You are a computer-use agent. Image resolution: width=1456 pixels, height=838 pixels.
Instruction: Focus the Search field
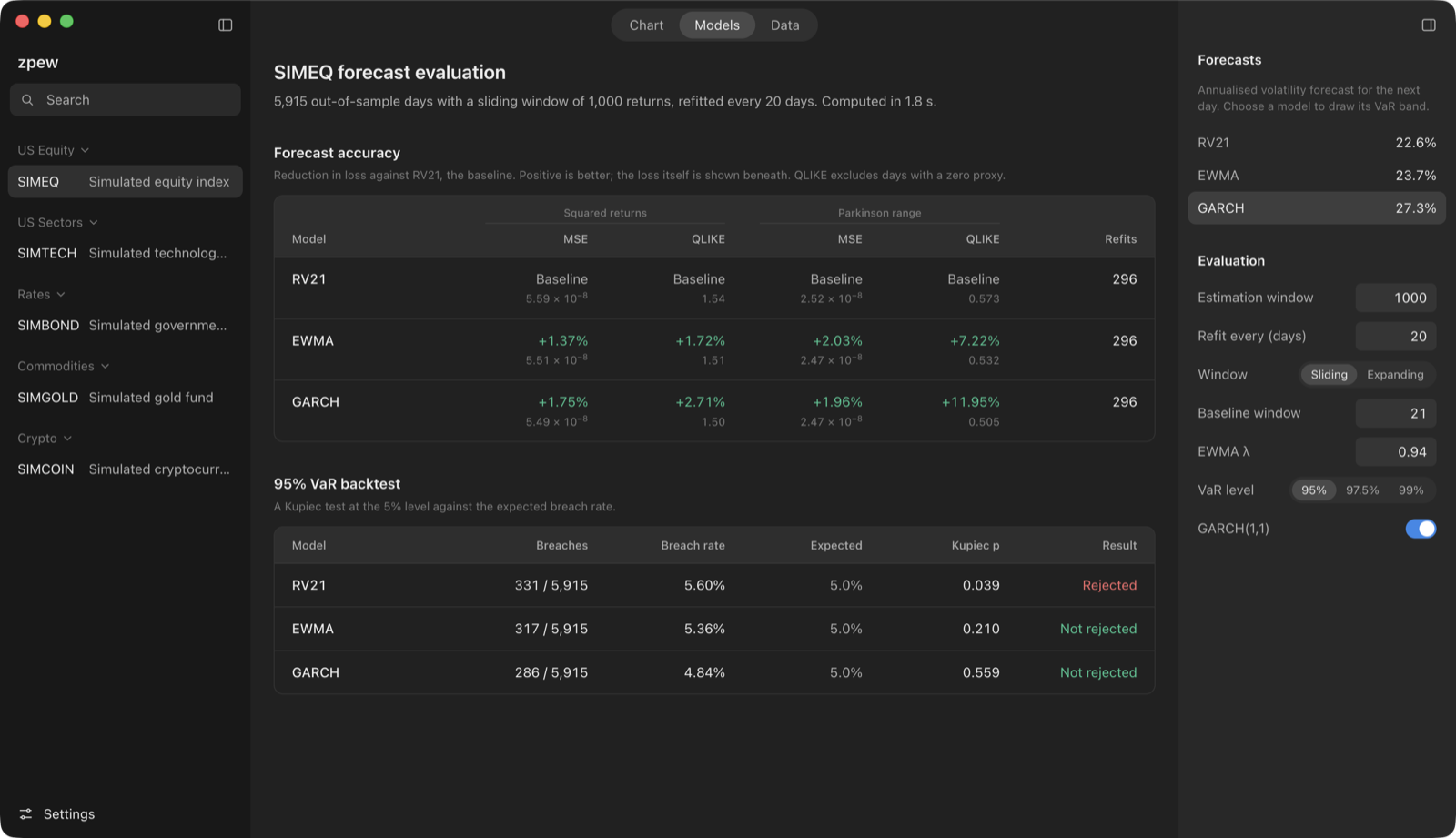pos(126,100)
